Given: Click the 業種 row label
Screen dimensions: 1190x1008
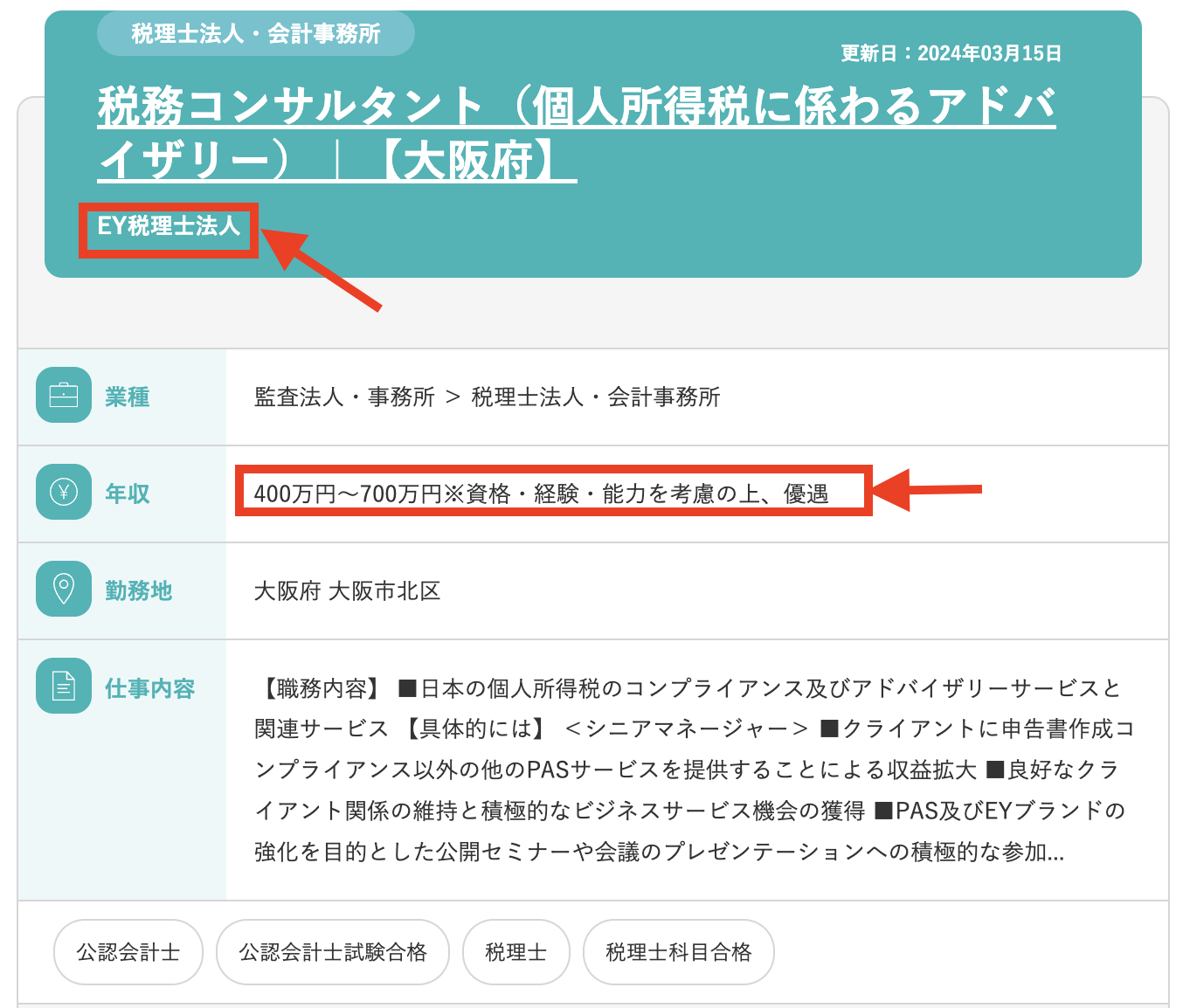Looking at the screenshot, I should tap(128, 397).
